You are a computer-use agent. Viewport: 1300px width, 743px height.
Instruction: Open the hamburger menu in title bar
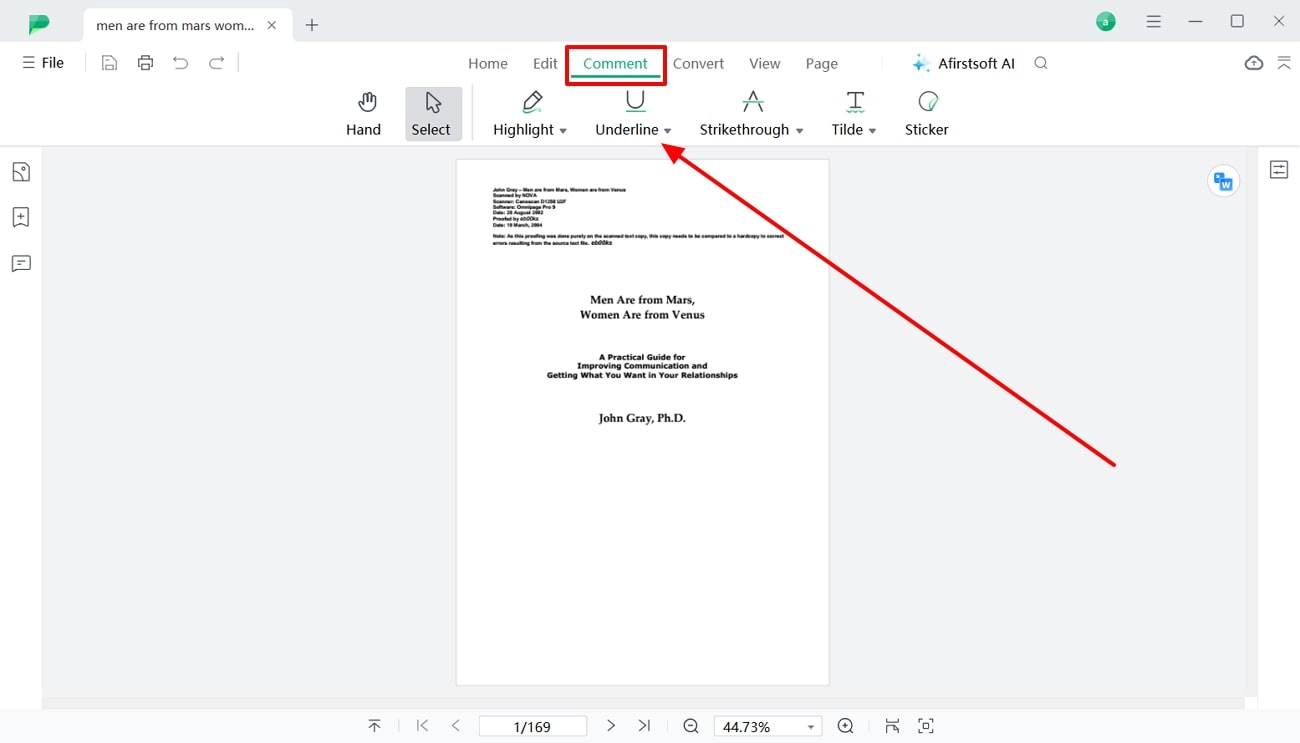1154,21
